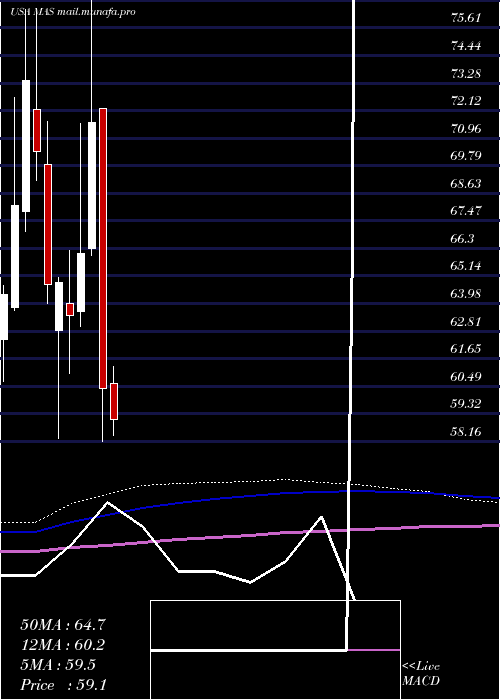Click the 61.65 price axis label
This screenshot has height=700, width=500.
466,349
